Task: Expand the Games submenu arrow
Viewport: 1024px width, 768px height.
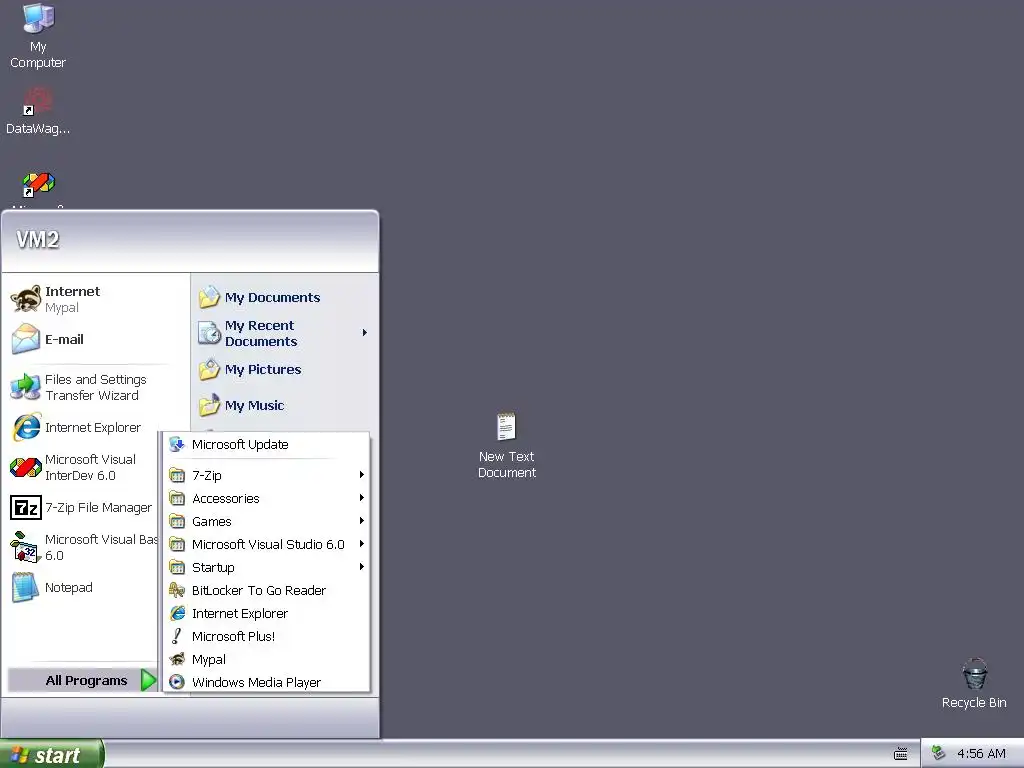Action: pyautogui.click(x=362, y=520)
